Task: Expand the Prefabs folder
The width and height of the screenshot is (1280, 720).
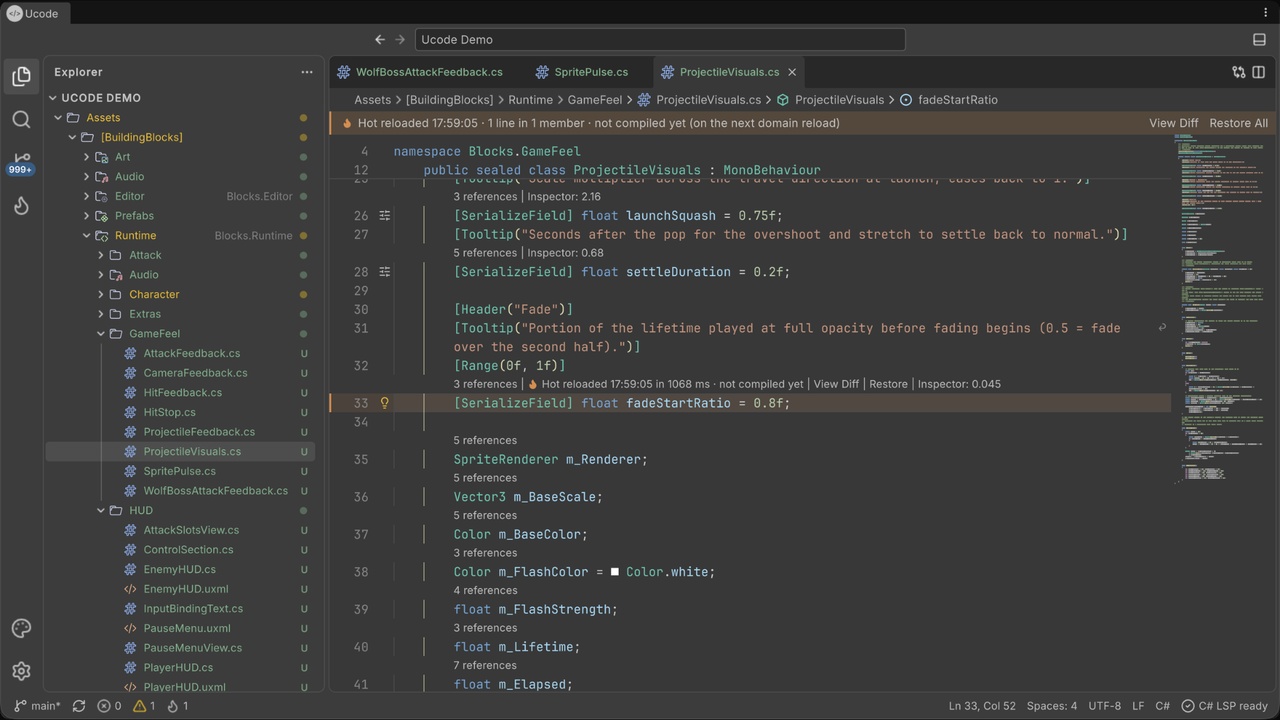Action: 86,215
